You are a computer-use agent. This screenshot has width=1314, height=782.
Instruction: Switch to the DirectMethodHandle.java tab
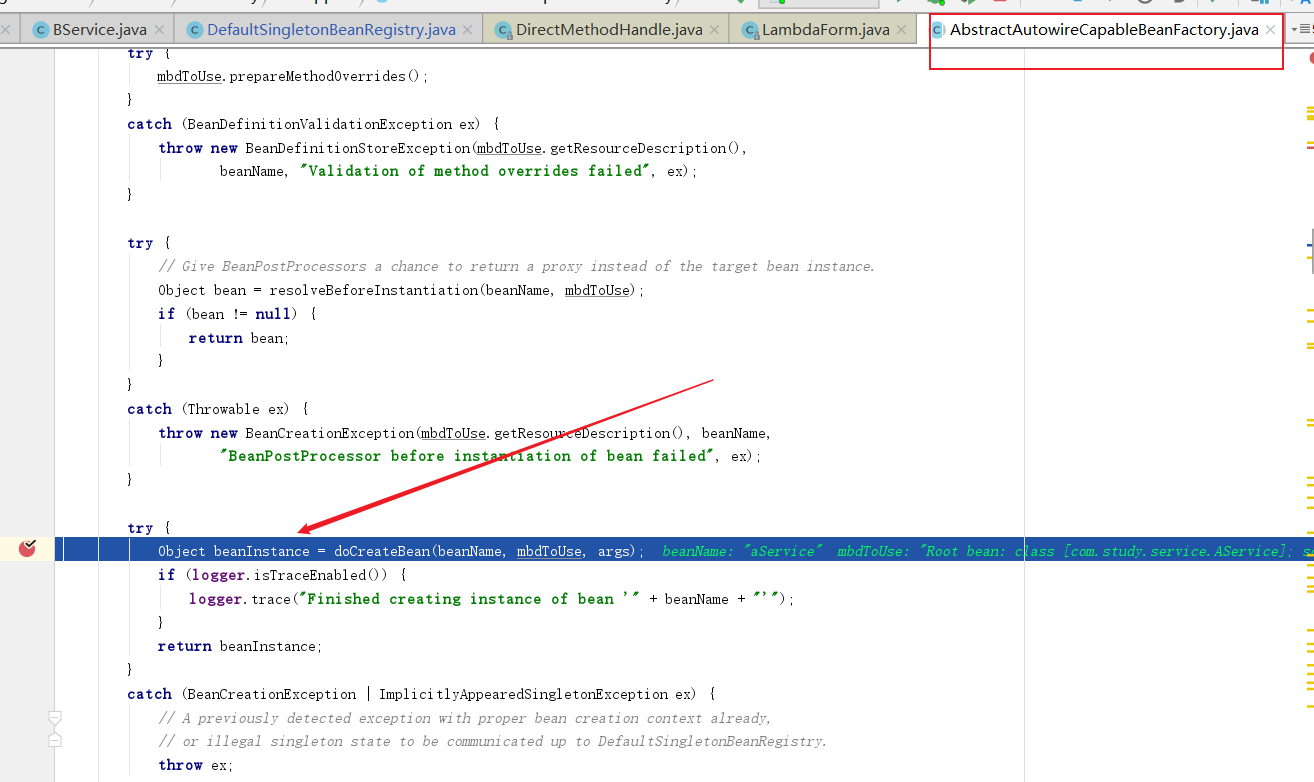pyautogui.click(x=609, y=30)
